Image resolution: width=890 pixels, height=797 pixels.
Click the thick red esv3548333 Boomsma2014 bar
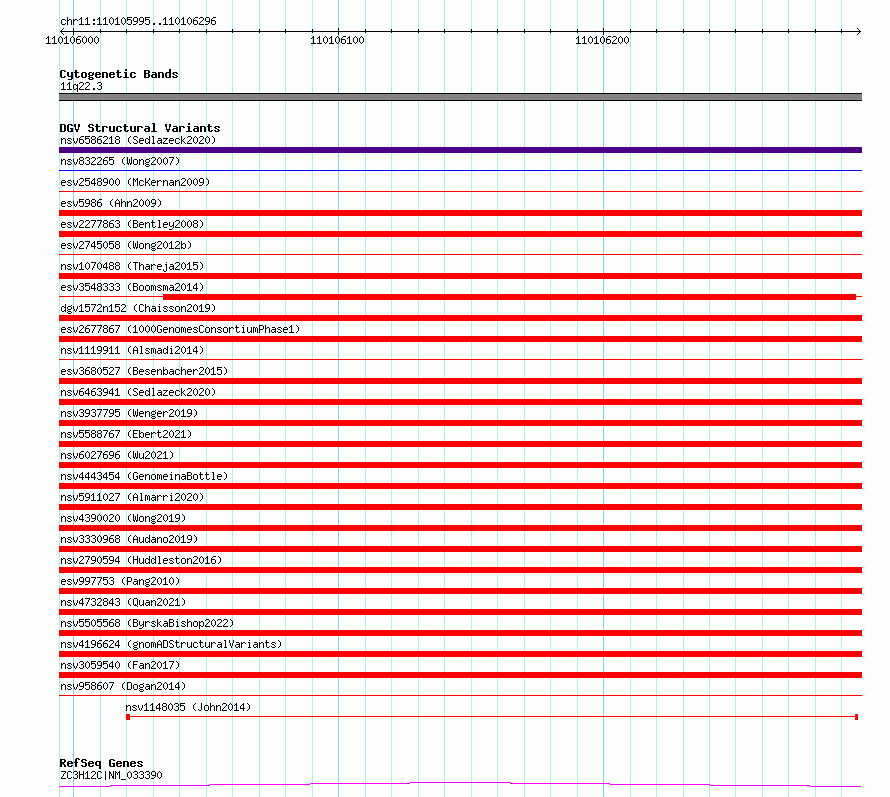click(509, 297)
